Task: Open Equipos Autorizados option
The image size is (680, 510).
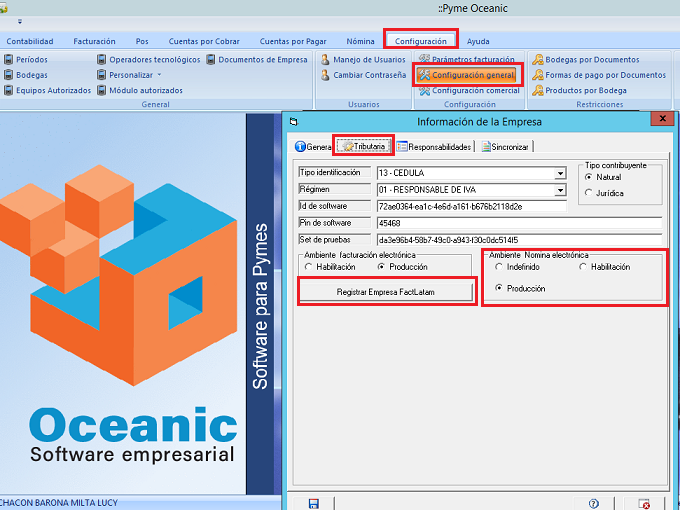Action: [x=48, y=90]
